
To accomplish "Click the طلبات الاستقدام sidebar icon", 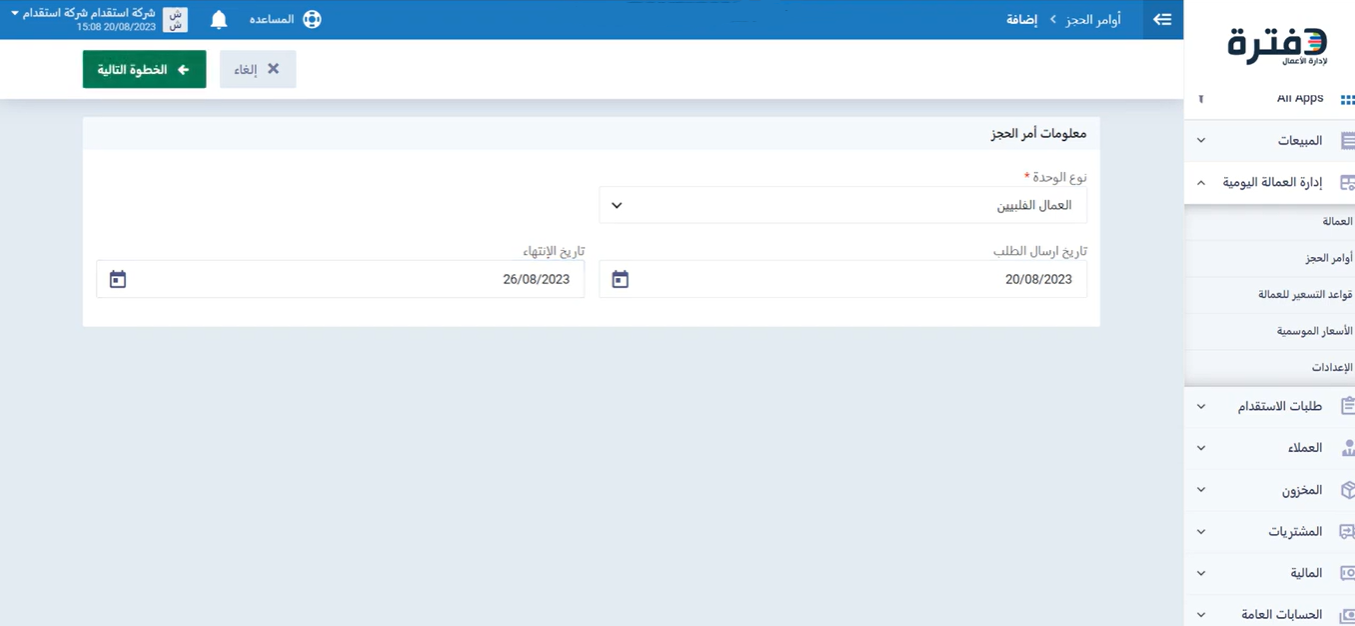I will point(1347,406).
